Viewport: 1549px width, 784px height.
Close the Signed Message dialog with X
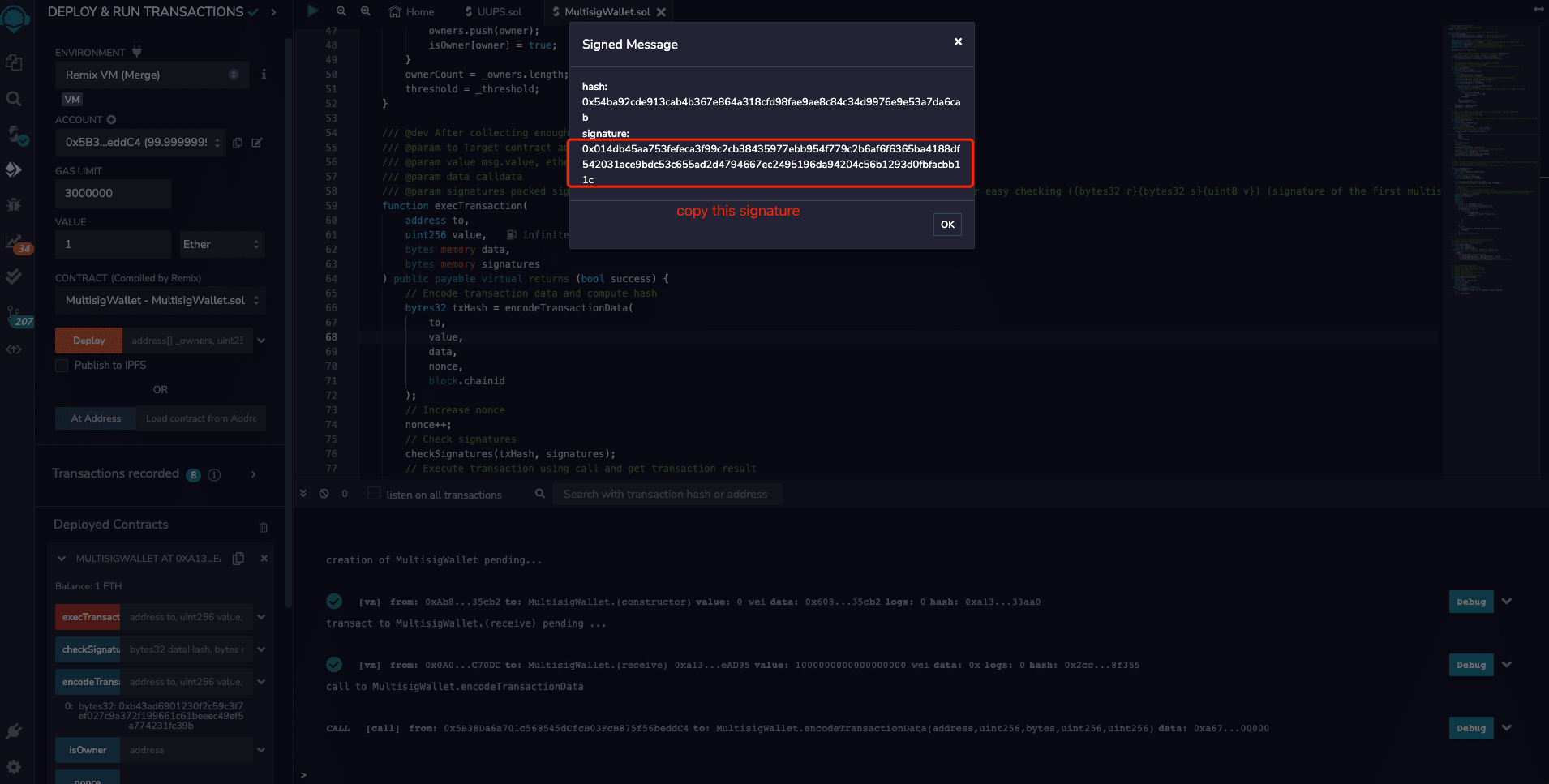958,41
